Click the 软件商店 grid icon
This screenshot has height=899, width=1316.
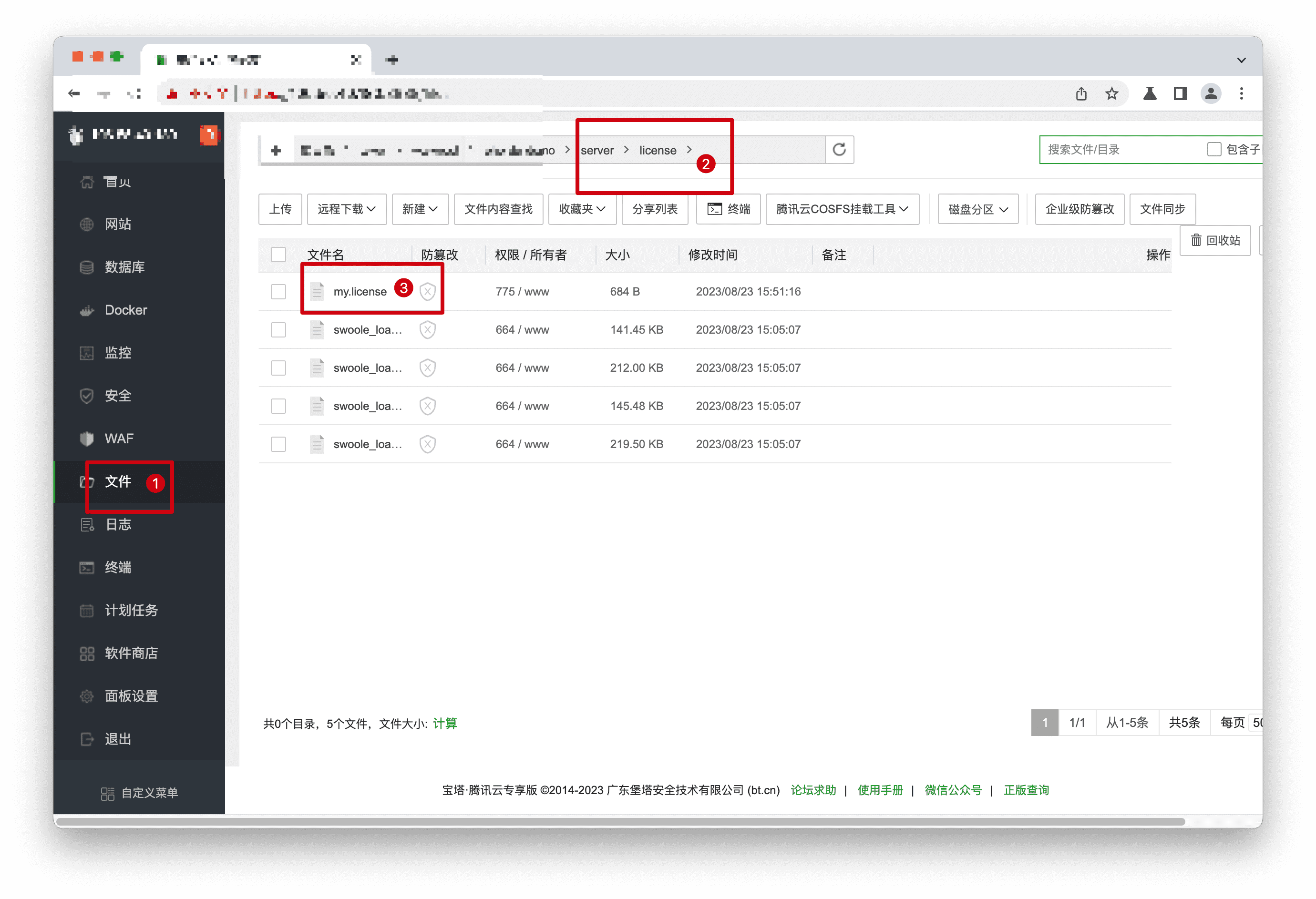point(87,654)
